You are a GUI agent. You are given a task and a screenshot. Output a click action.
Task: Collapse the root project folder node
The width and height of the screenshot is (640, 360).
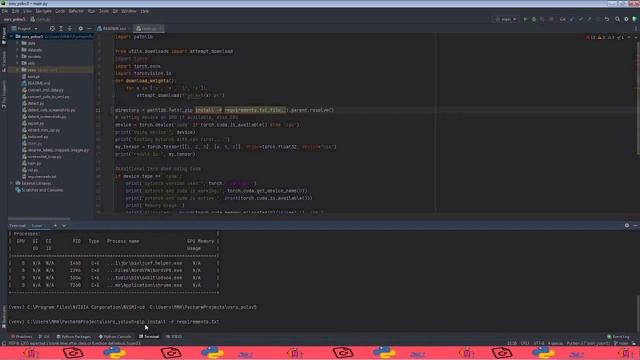tap(11, 36)
